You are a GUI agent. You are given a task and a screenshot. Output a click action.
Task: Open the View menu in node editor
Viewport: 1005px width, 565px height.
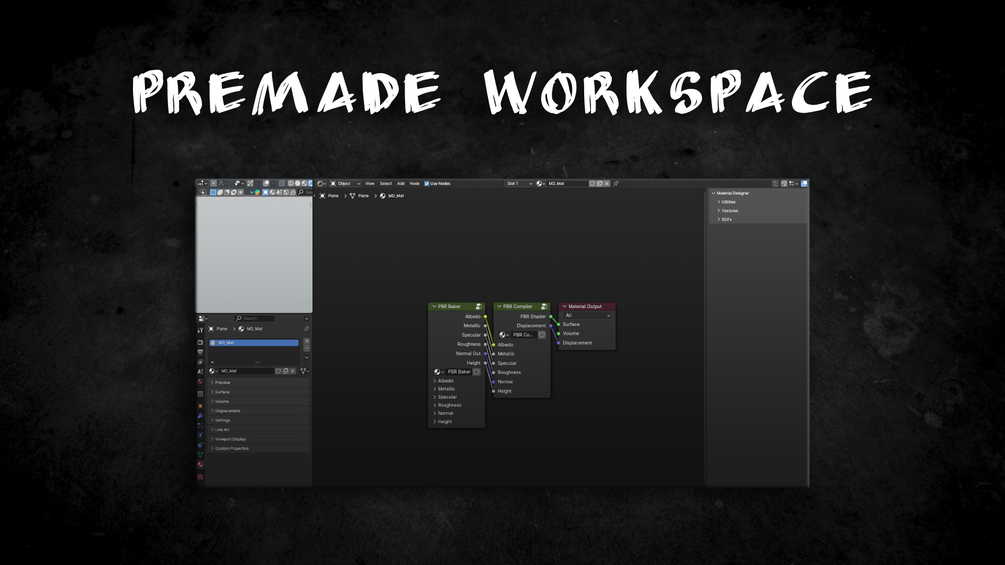(370, 184)
